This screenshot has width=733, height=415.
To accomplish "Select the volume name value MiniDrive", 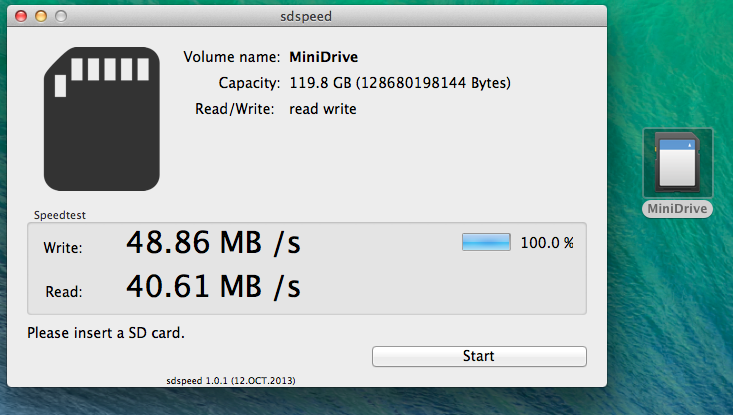I will click(x=323, y=57).
